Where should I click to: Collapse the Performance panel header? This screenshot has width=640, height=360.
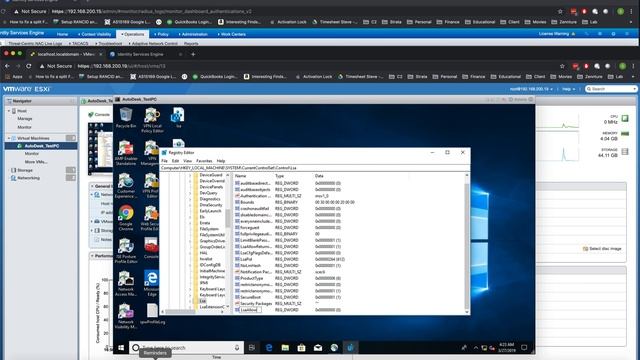point(93,256)
